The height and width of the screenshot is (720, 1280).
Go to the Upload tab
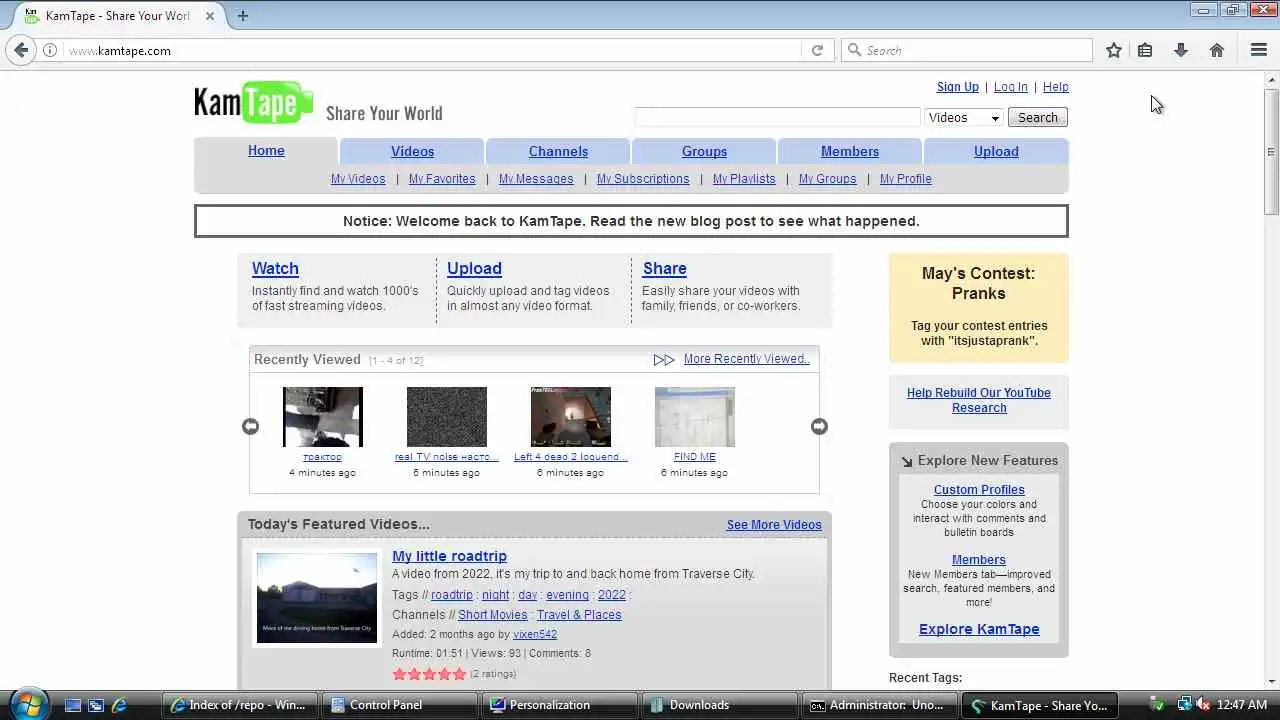(x=996, y=151)
